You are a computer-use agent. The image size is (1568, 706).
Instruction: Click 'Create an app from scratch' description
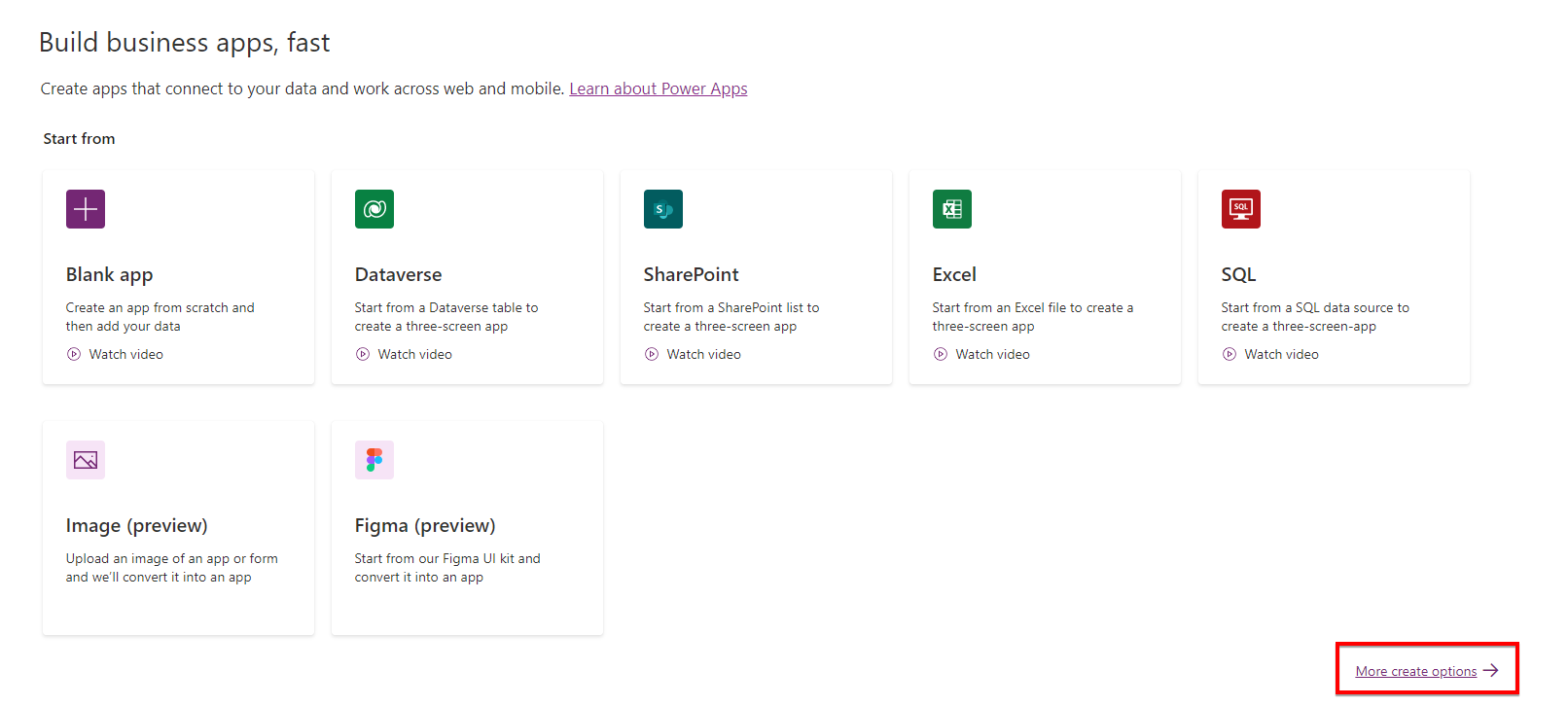coord(160,317)
